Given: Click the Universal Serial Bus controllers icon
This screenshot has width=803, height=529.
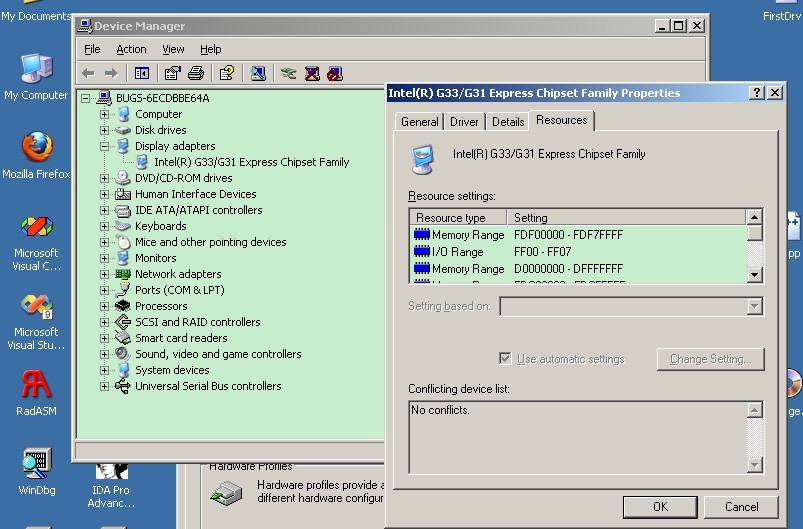Looking at the screenshot, I should click(122, 386).
